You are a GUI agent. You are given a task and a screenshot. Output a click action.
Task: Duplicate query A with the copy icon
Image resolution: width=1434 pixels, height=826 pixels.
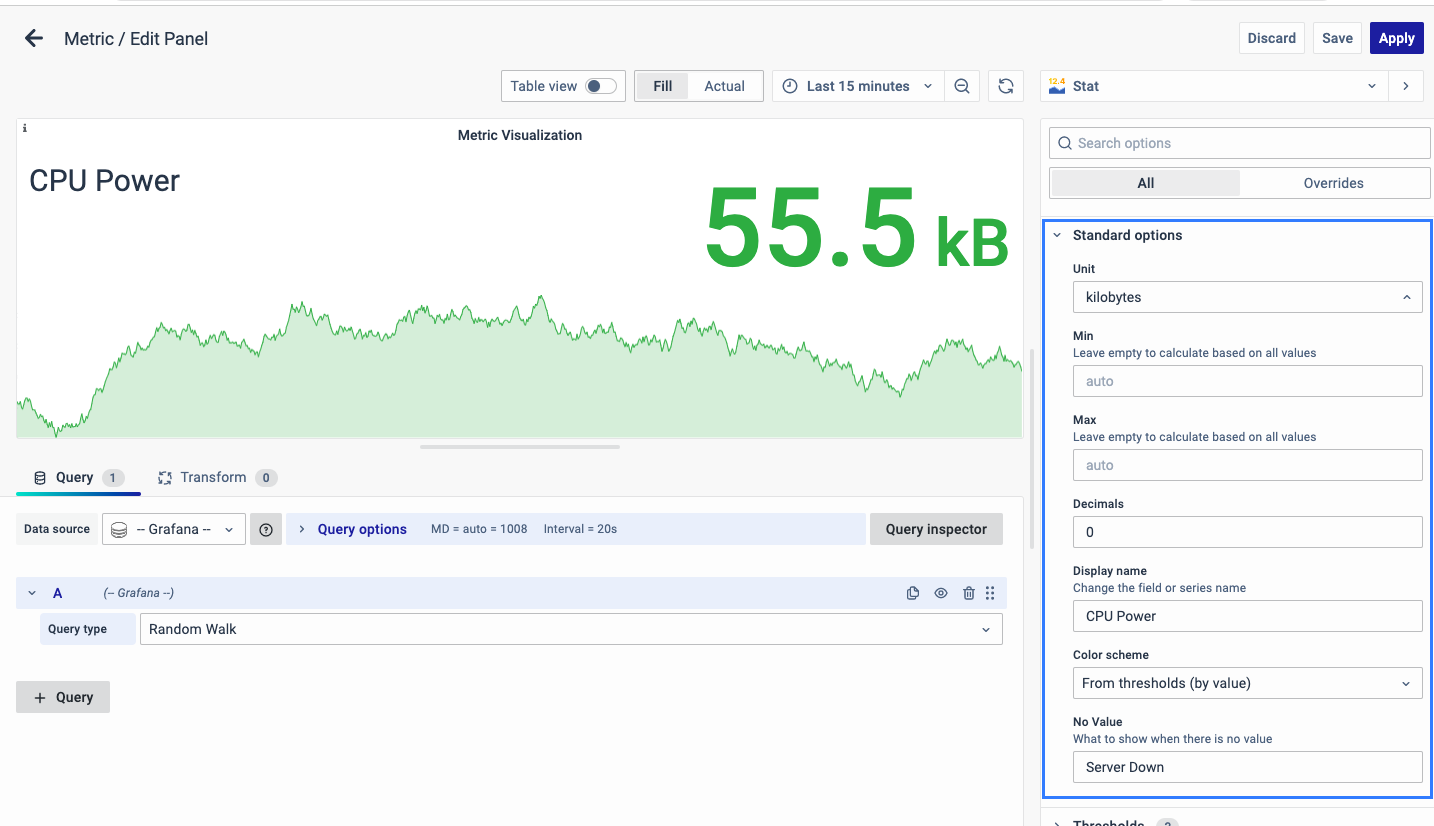(912, 593)
